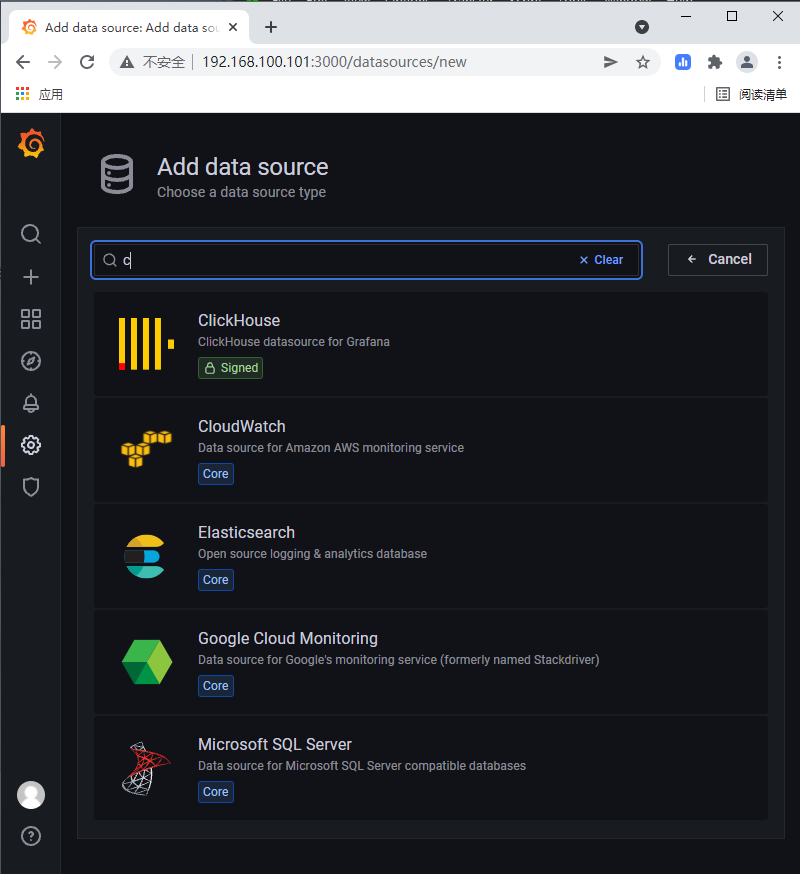Screen dimensions: 800x874
Task: Click the blue chart extension icon in toolbar
Action: tap(682, 62)
